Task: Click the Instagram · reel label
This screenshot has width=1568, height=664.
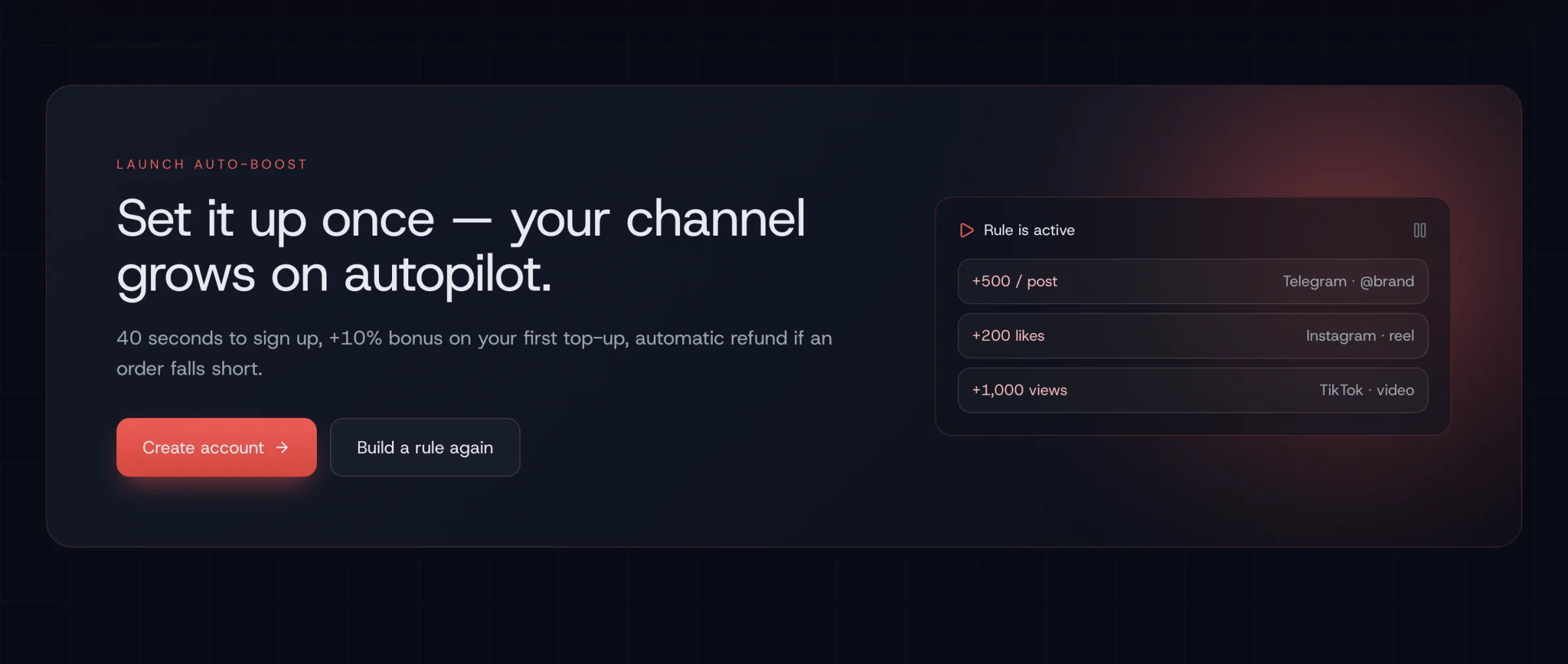Action: pyautogui.click(x=1360, y=336)
